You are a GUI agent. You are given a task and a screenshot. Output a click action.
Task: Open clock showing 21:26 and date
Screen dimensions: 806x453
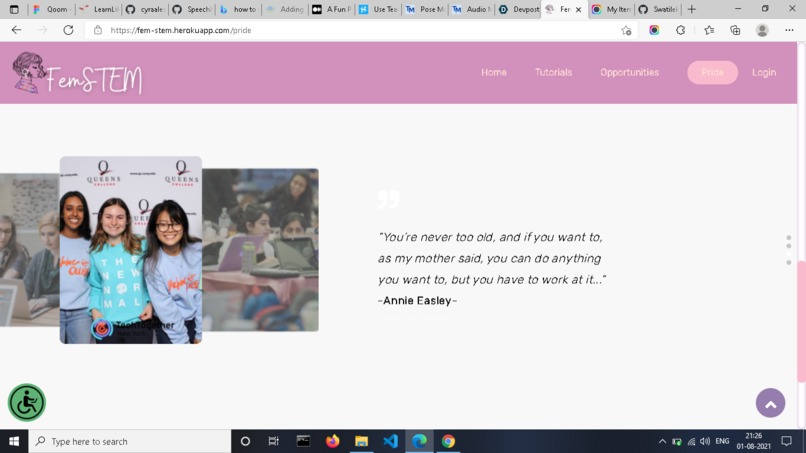tap(754, 441)
